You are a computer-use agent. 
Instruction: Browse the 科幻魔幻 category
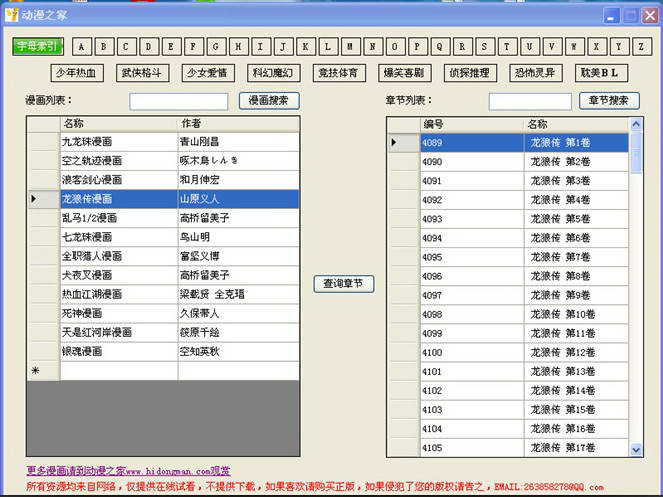[274, 73]
